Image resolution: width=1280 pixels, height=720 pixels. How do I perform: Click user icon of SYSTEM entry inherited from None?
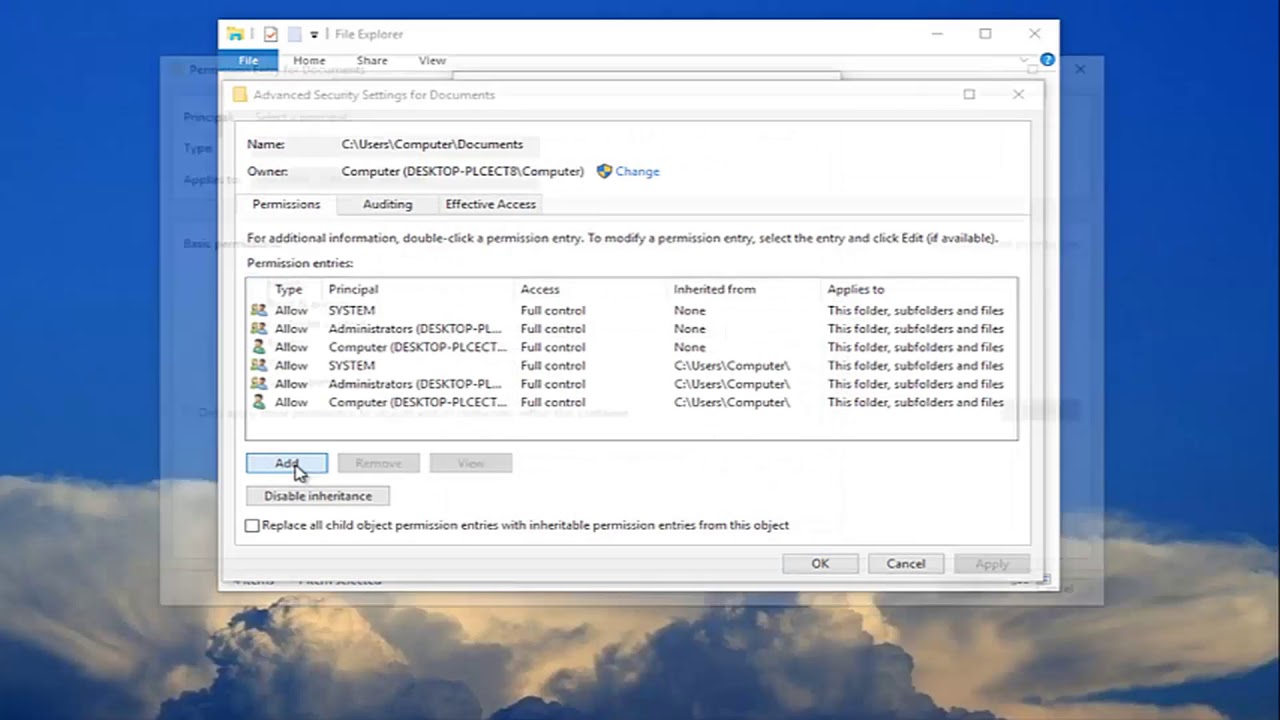coord(259,310)
